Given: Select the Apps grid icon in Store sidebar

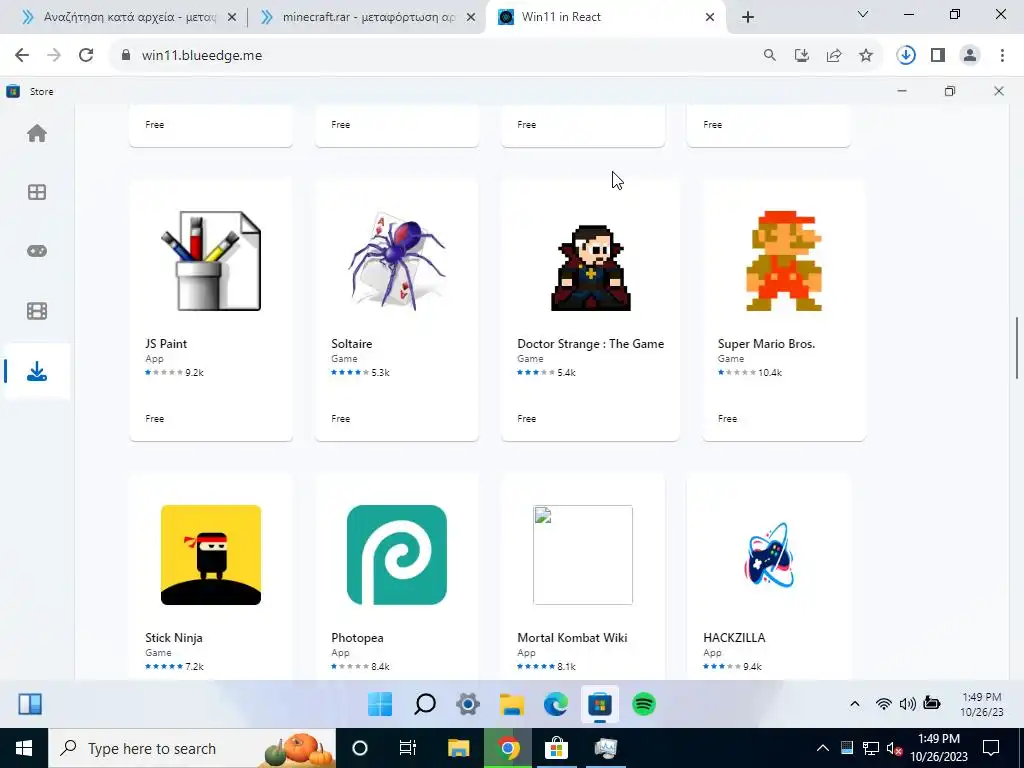Looking at the screenshot, I should [x=37, y=192].
